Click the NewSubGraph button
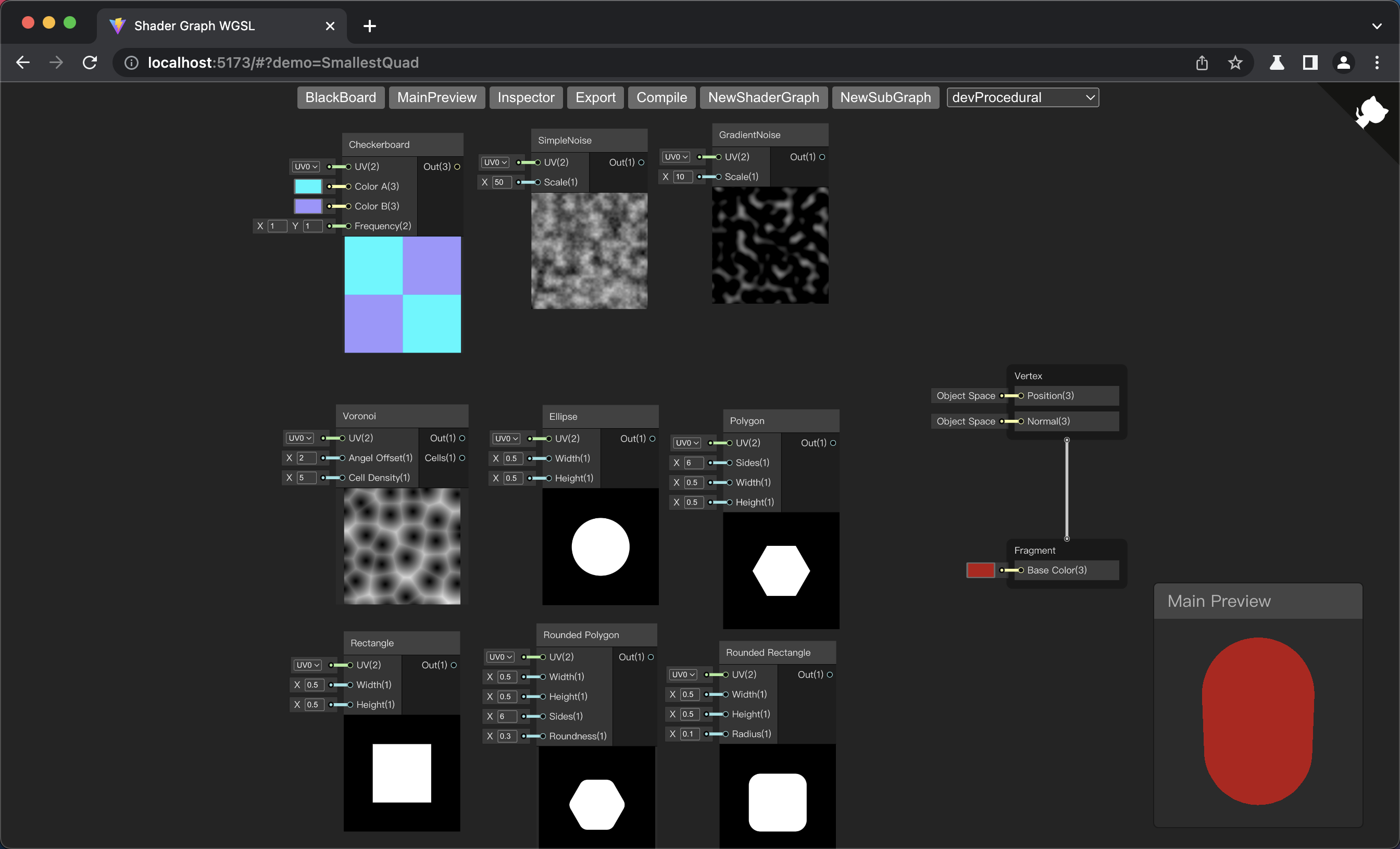1400x849 pixels. pyautogui.click(x=885, y=97)
